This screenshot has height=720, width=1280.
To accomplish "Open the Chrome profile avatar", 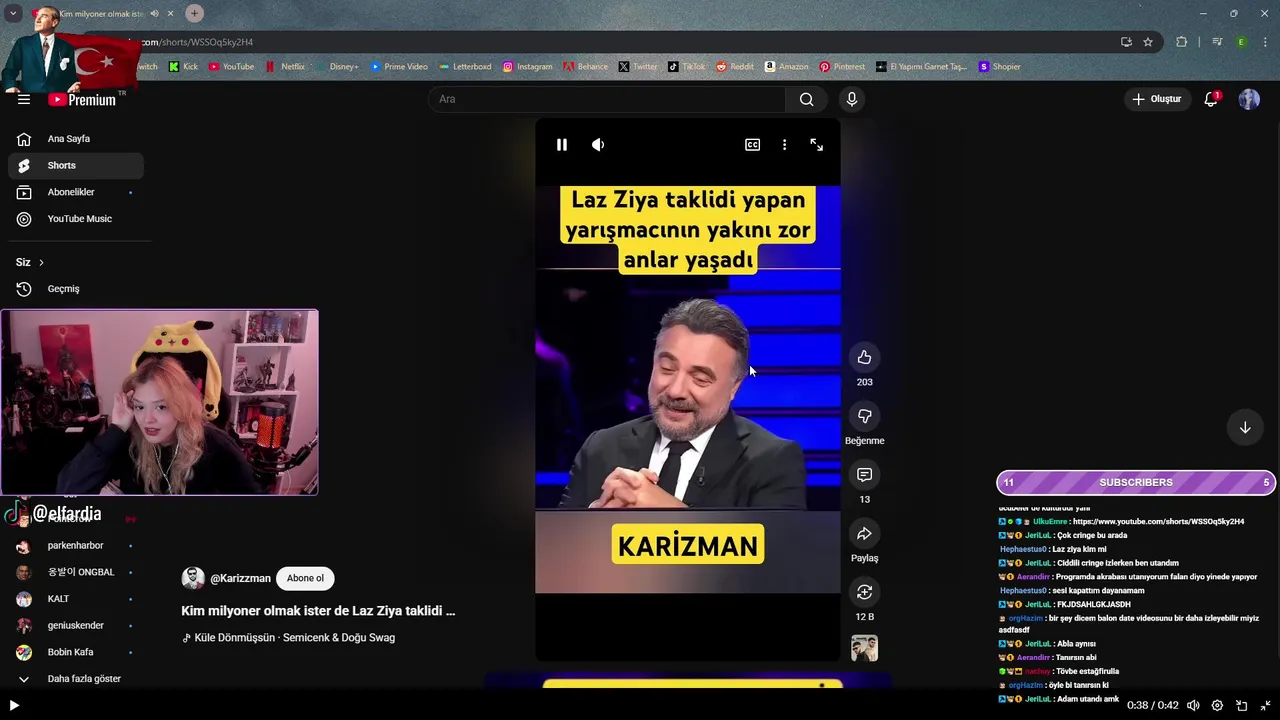I will [x=1241, y=42].
